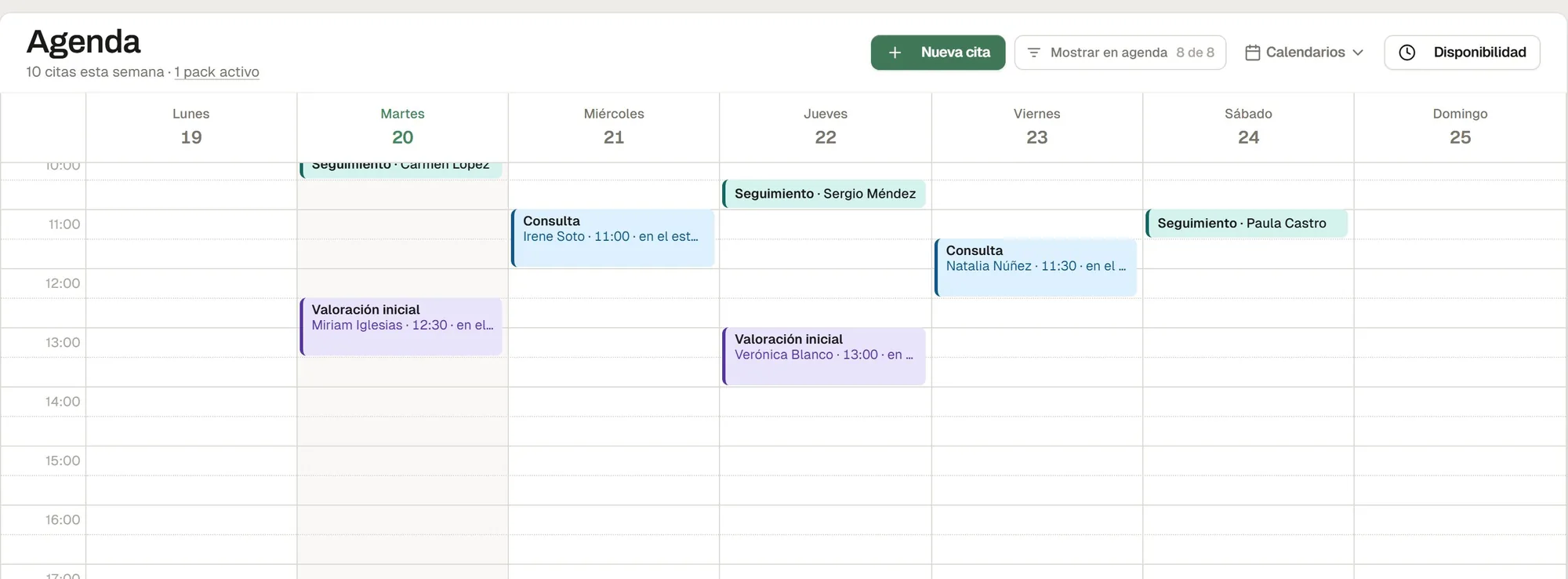Open Seguimiento appointment for Sergio Méndez
1568x579 pixels.
click(824, 194)
